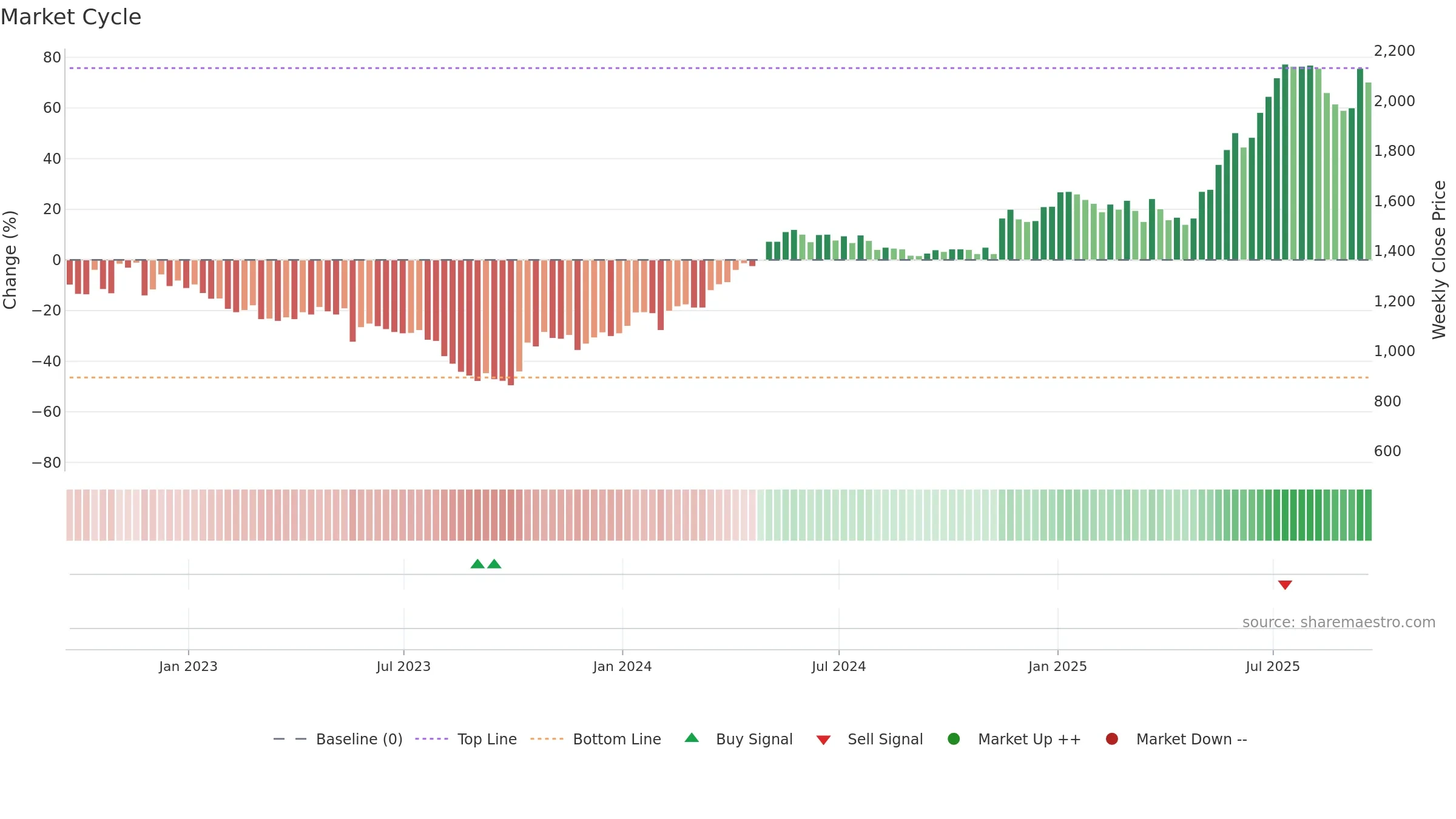Click the Jan 2024 axis label
The image size is (1456, 819).
tap(622, 666)
